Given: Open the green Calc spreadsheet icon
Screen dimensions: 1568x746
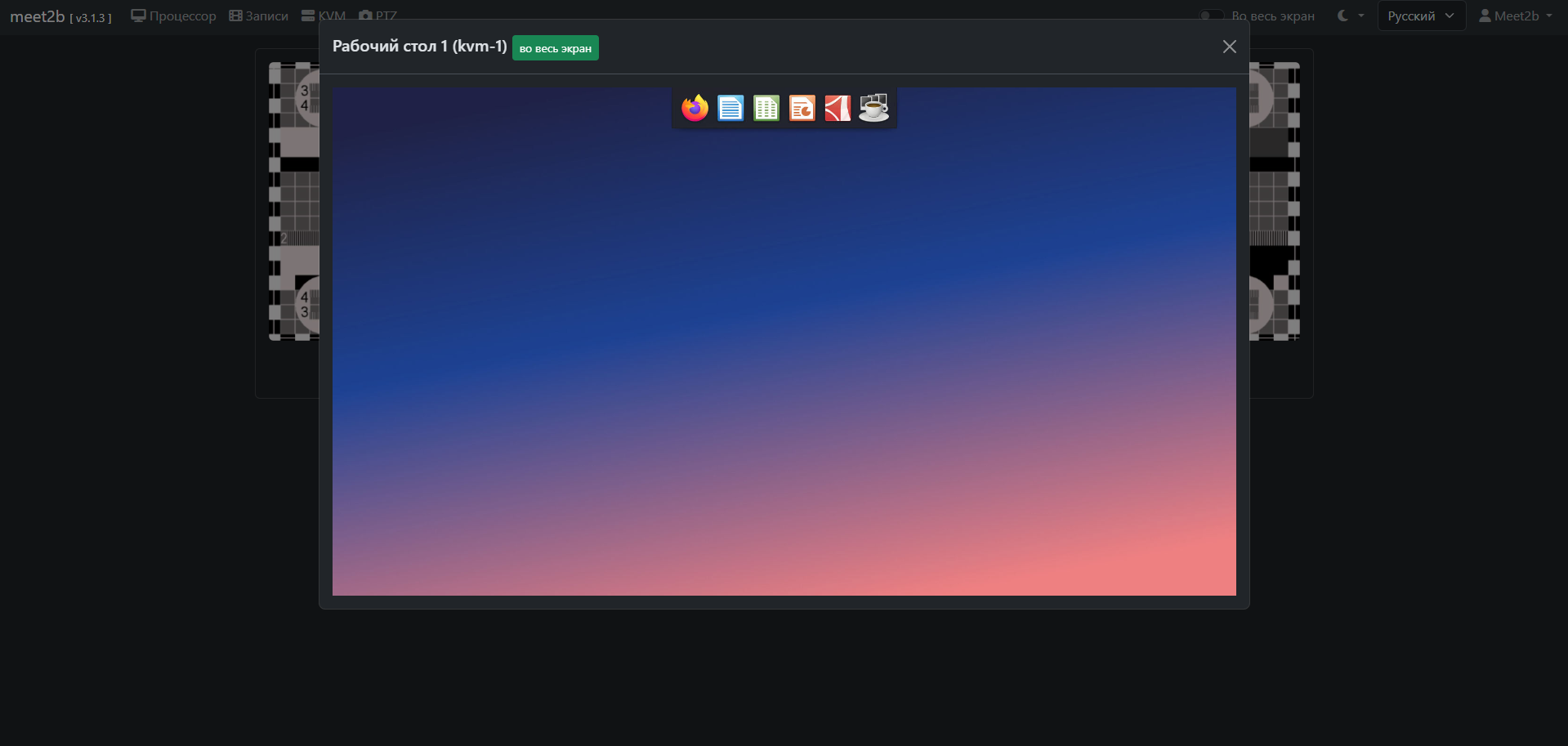Looking at the screenshot, I should tap(766, 108).
